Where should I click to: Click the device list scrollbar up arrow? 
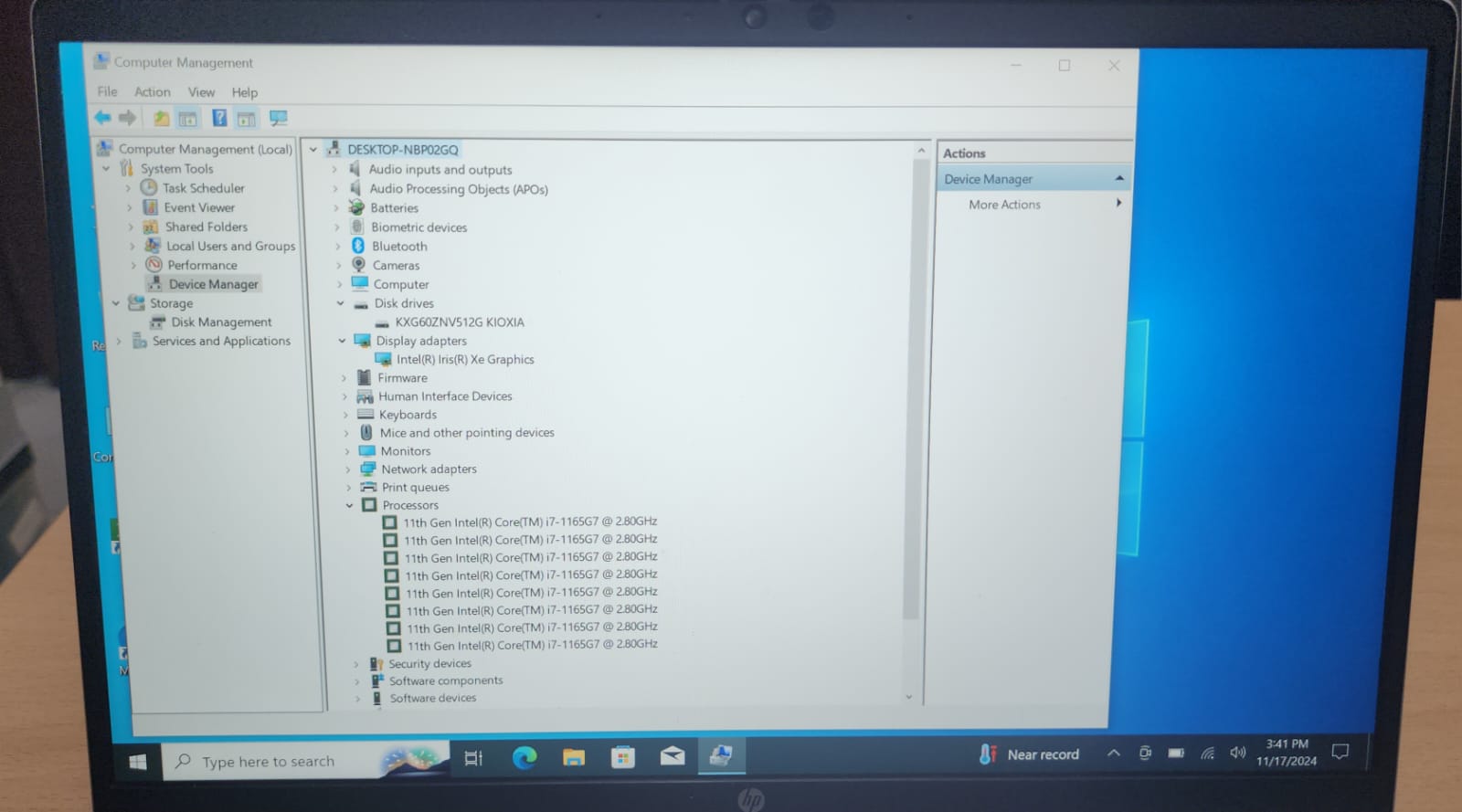pos(921,151)
